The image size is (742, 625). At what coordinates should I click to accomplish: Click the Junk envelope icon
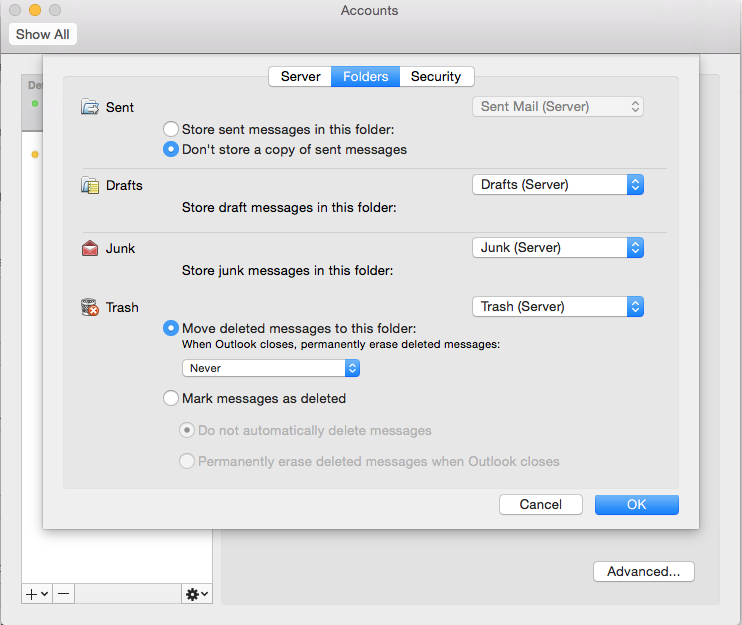click(90, 248)
